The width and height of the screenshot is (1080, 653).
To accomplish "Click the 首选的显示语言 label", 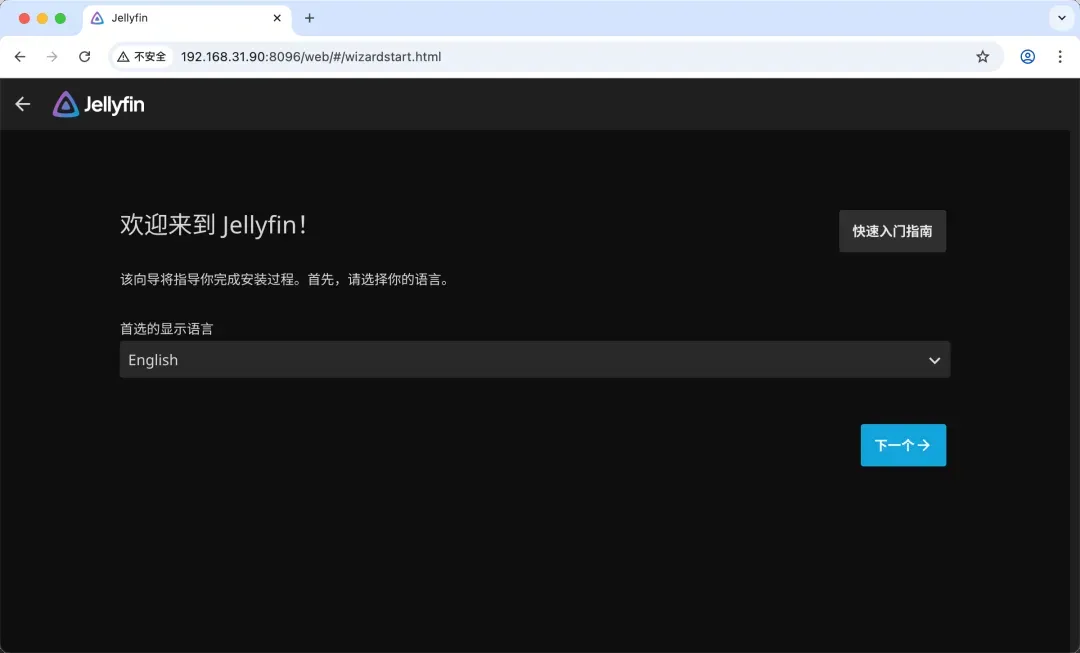I will [167, 329].
